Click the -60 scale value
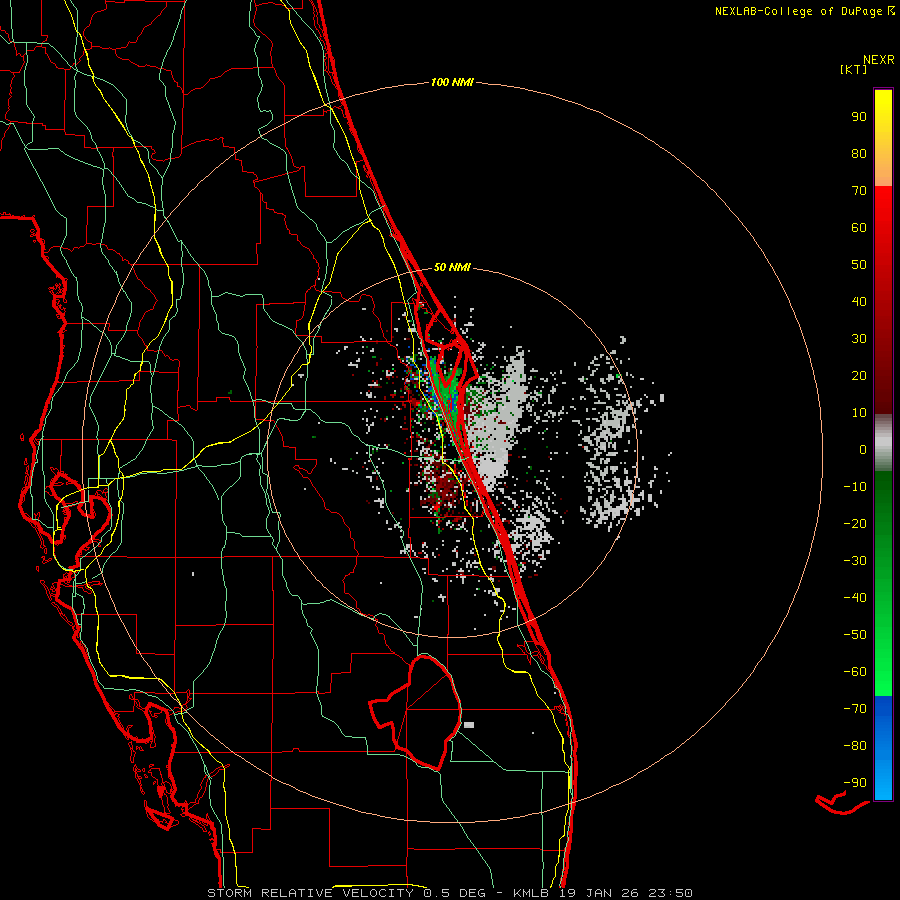The width and height of the screenshot is (900, 900). (x=855, y=672)
